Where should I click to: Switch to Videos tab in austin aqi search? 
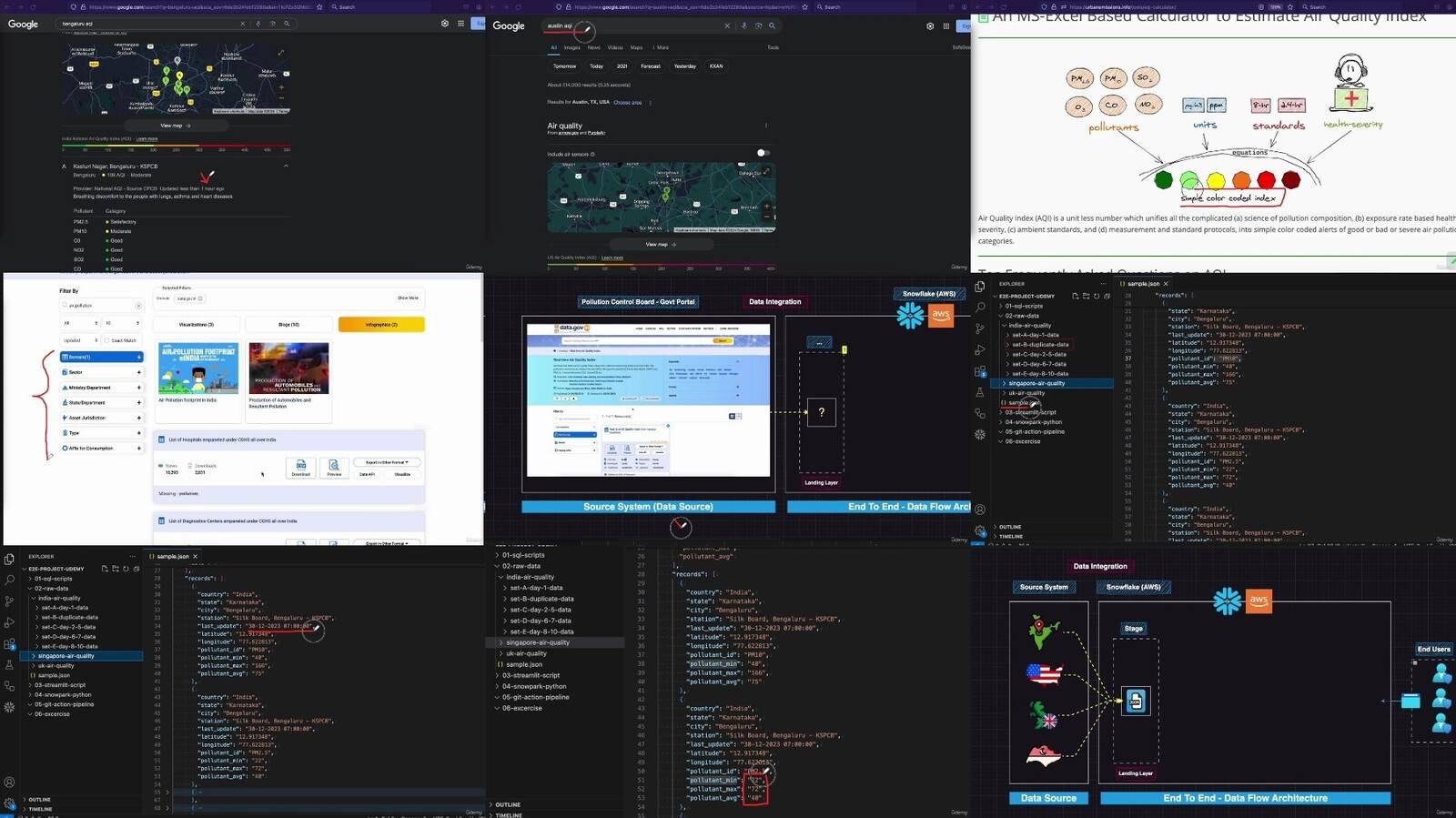click(x=615, y=47)
